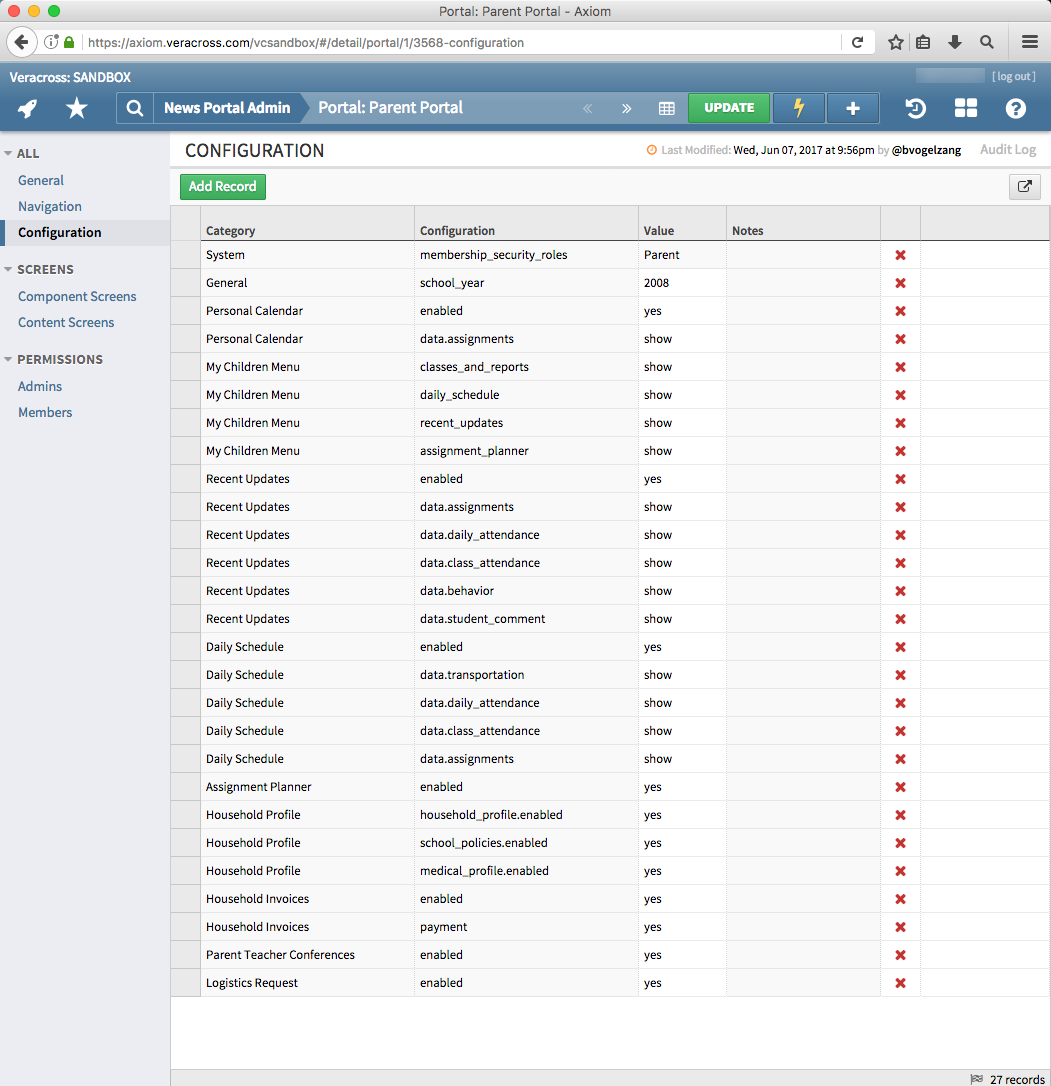Screen dimensions: 1051x1086
Task: Open the help question mark icon
Action: click(1015, 108)
